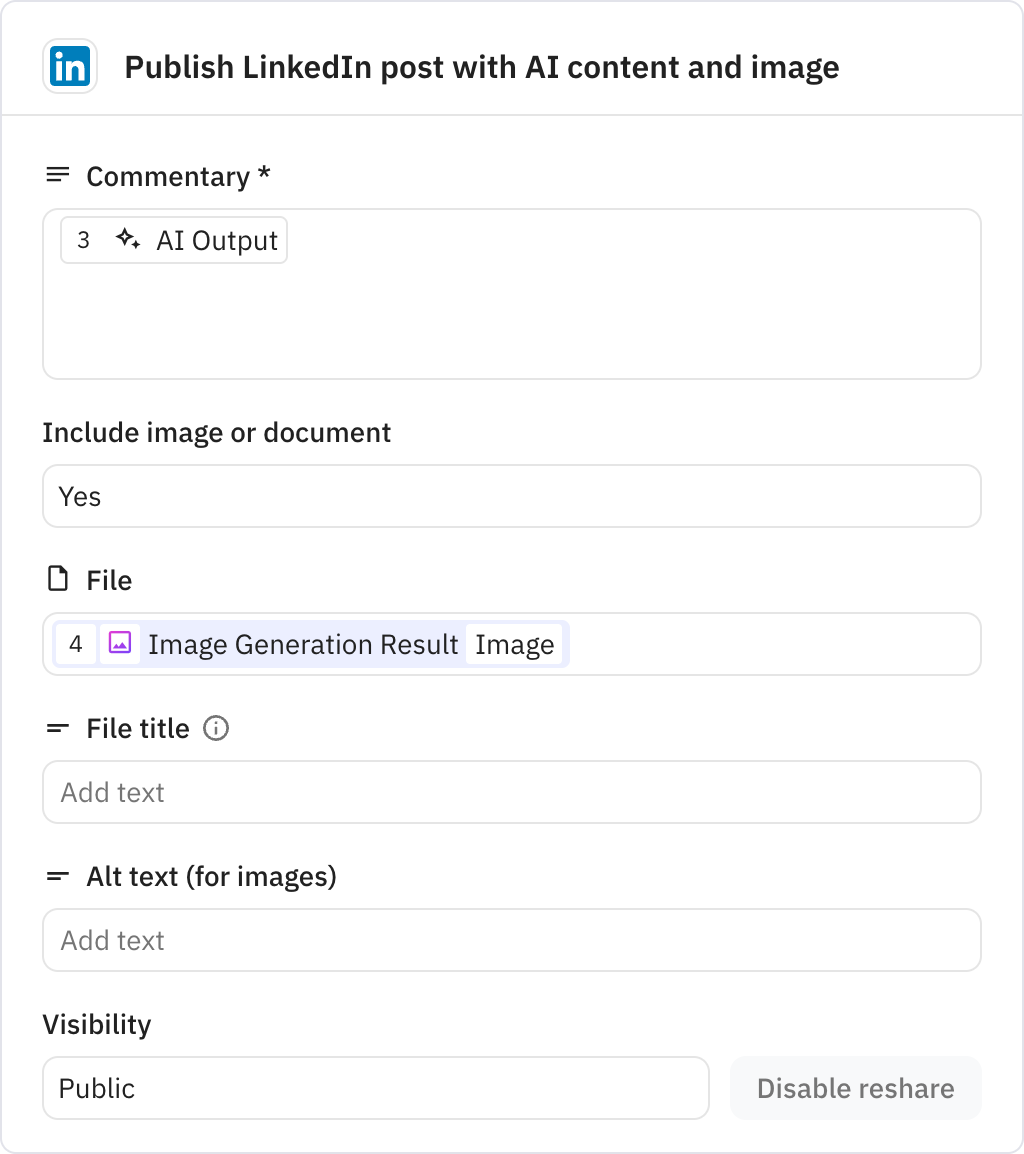Select the Image Generation Result chip
The height and width of the screenshot is (1154, 1024).
301,644
